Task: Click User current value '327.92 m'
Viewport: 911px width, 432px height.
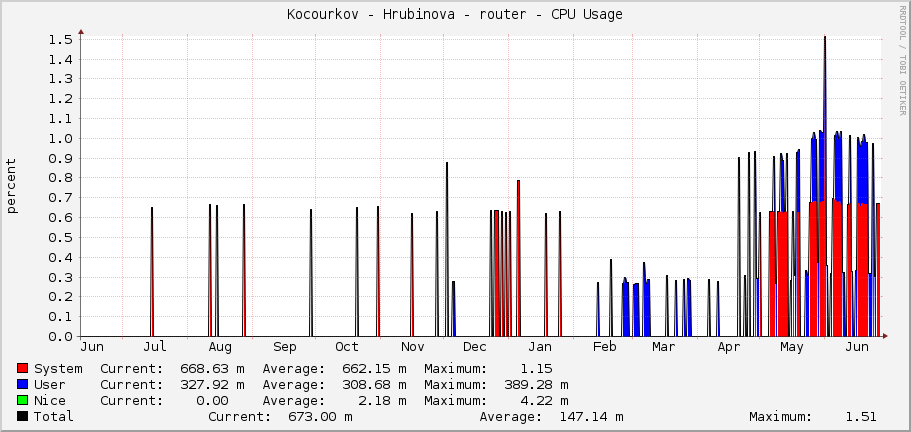Action: click(x=212, y=384)
